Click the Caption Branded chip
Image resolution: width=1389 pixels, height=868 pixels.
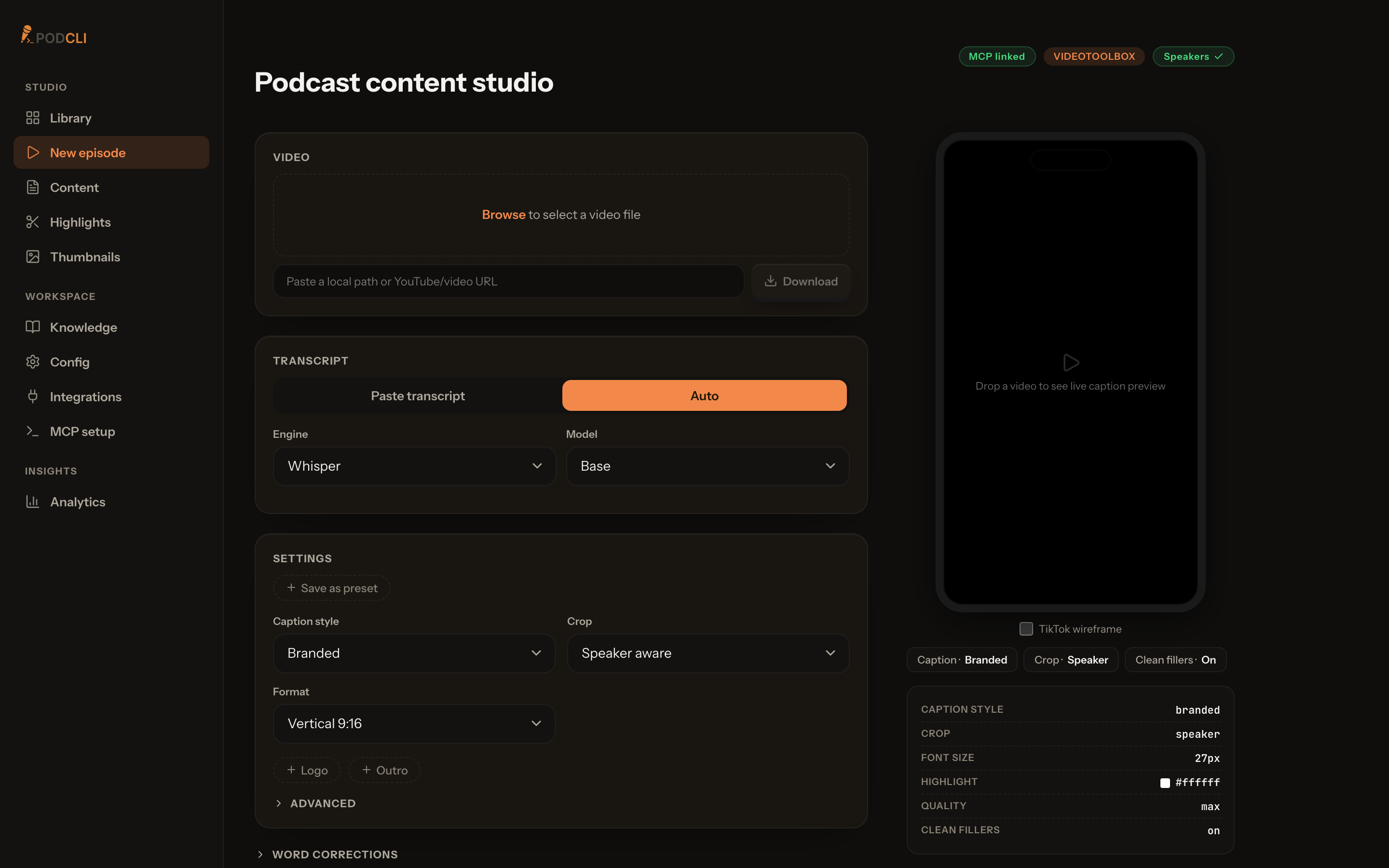click(962, 660)
